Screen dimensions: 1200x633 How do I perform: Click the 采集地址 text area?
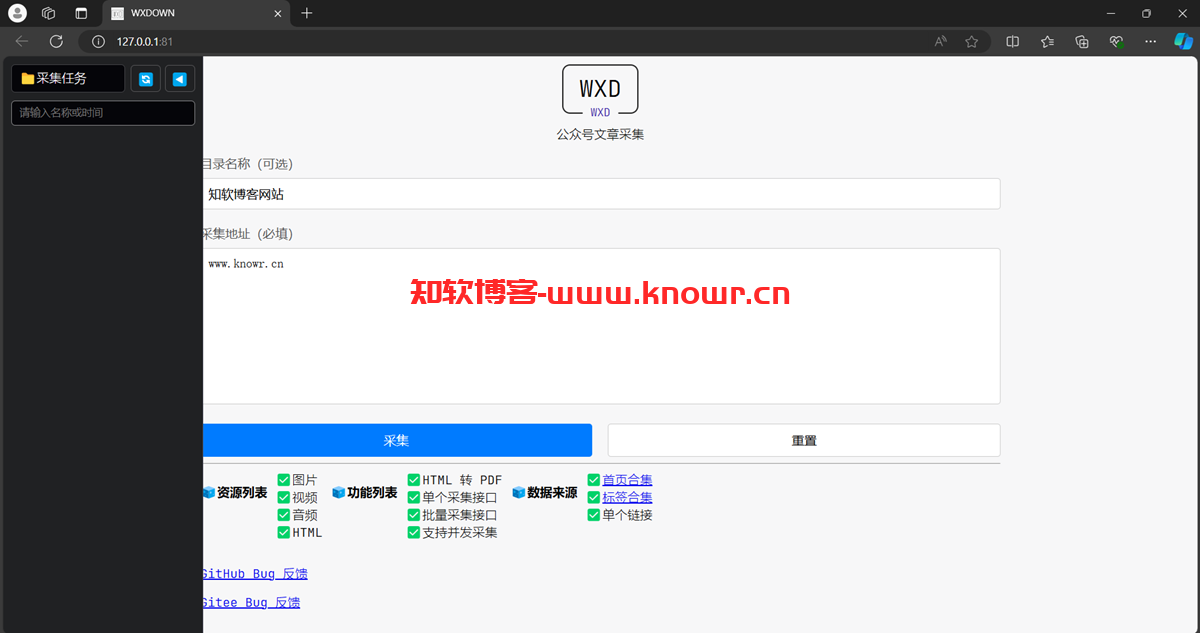pos(601,326)
